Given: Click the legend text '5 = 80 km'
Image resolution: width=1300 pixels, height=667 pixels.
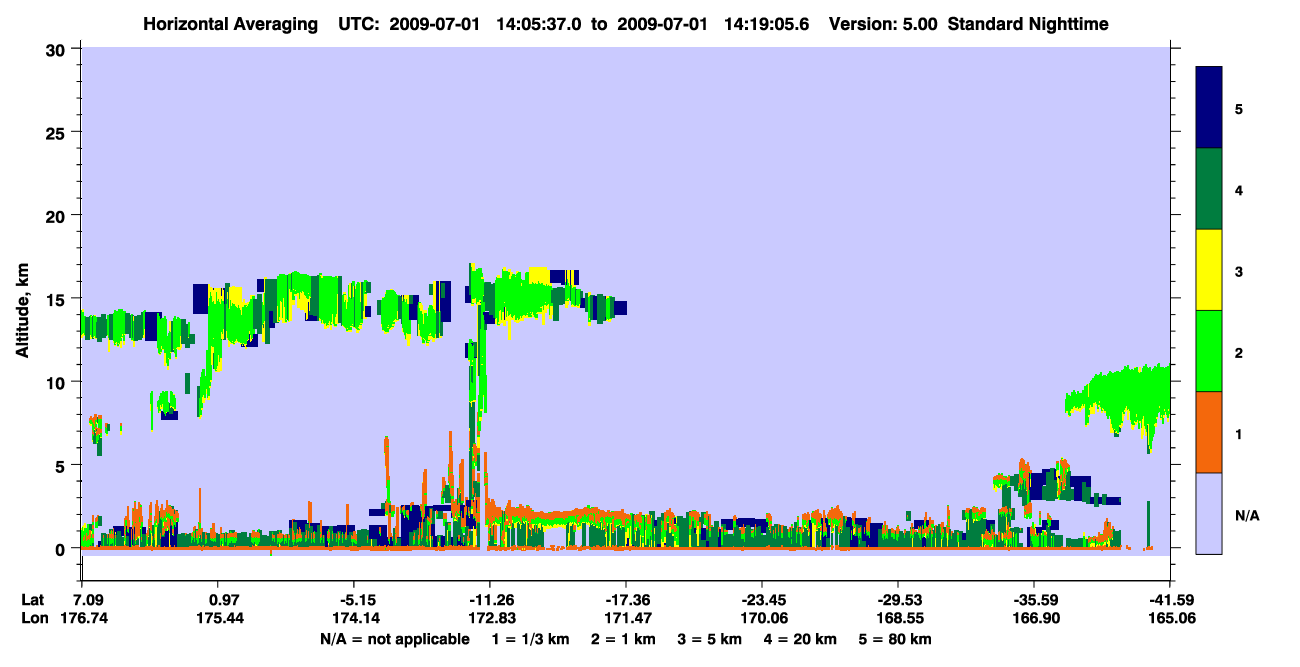Looking at the screenshot, I should (x=896, y=638).
